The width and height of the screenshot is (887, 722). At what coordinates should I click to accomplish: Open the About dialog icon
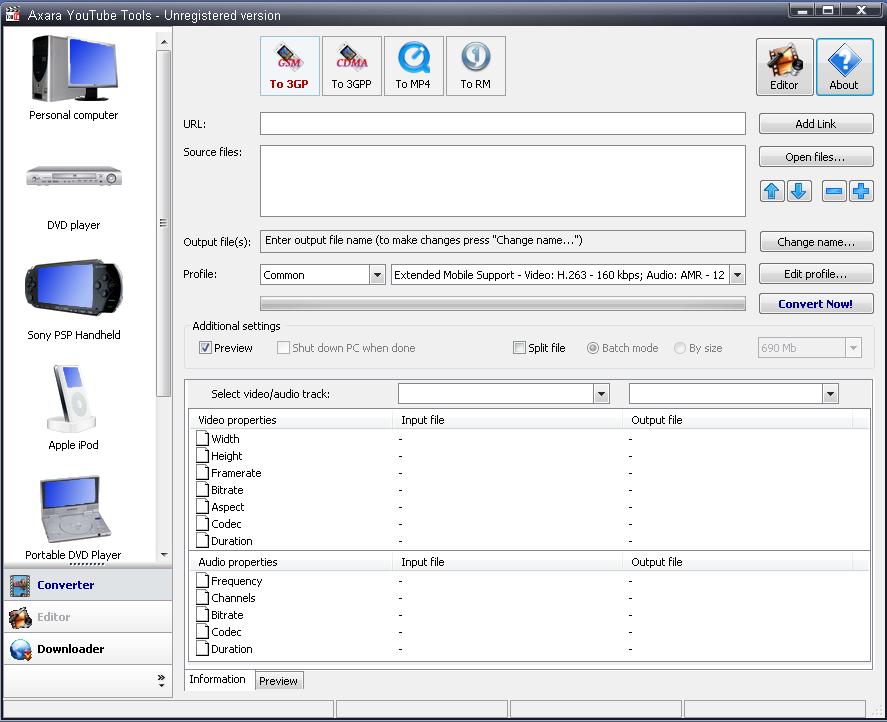click(x=845, y=67)
